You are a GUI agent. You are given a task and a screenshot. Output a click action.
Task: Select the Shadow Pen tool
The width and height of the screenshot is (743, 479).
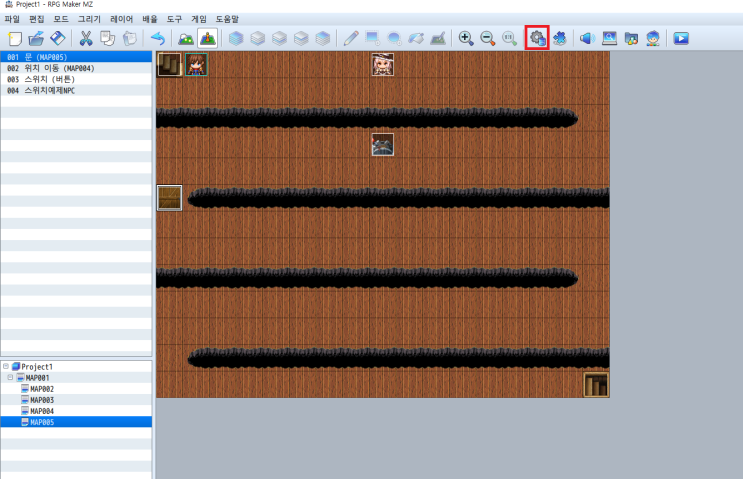pyautogui.click(x=438, y=38)
